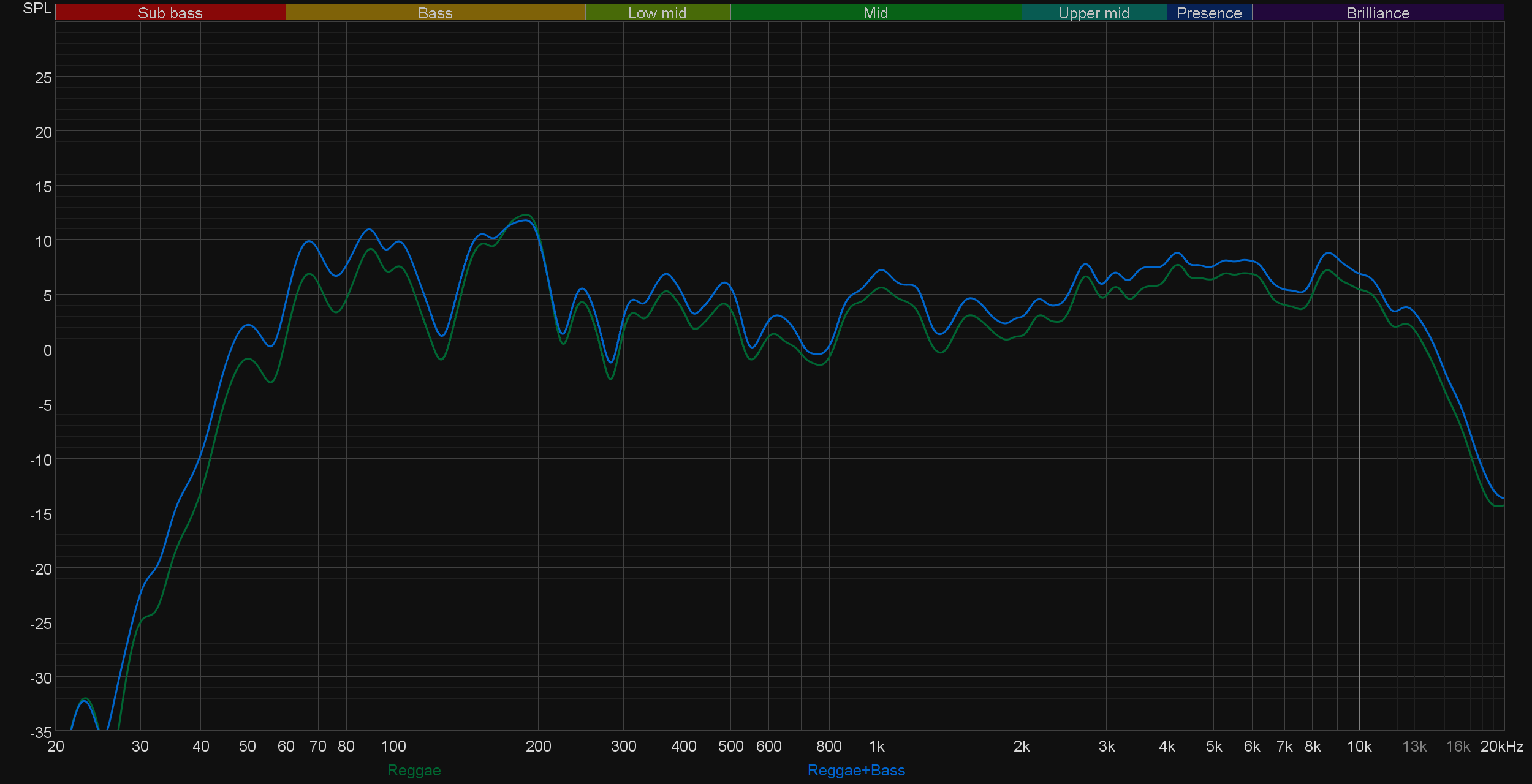Click the 10k frequency axis label
Screen dimensions: 1532x784
(1359, 746)
